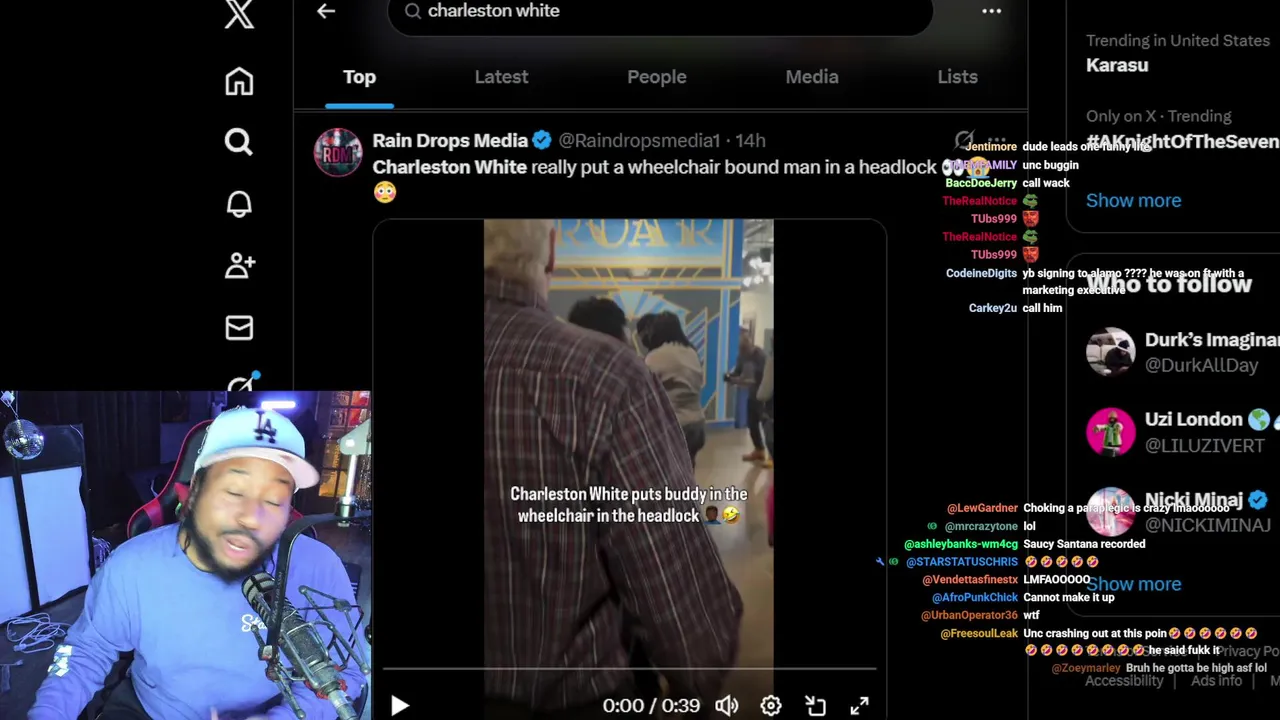Open Follow people icon in sidebar
The width and height of the screenshot is (1280, 720).
(x=239, y=265)
